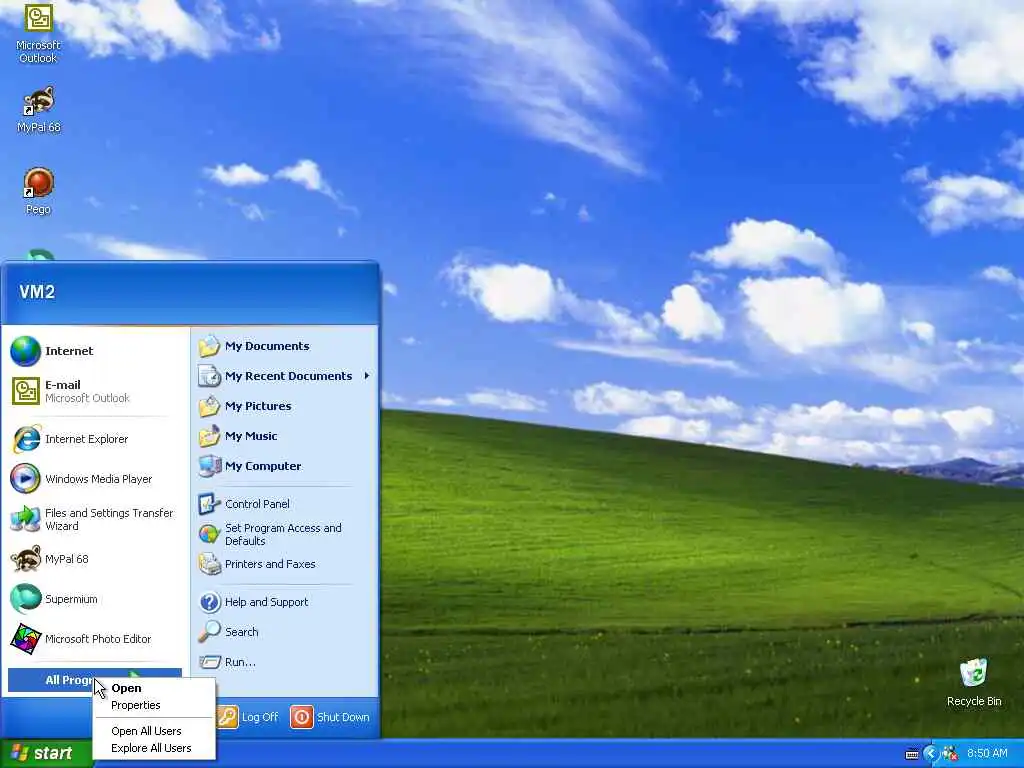Screen dimensions: 1024x768
Task: Open Internet Explorer from Start menu
Action: coord(95,439)
